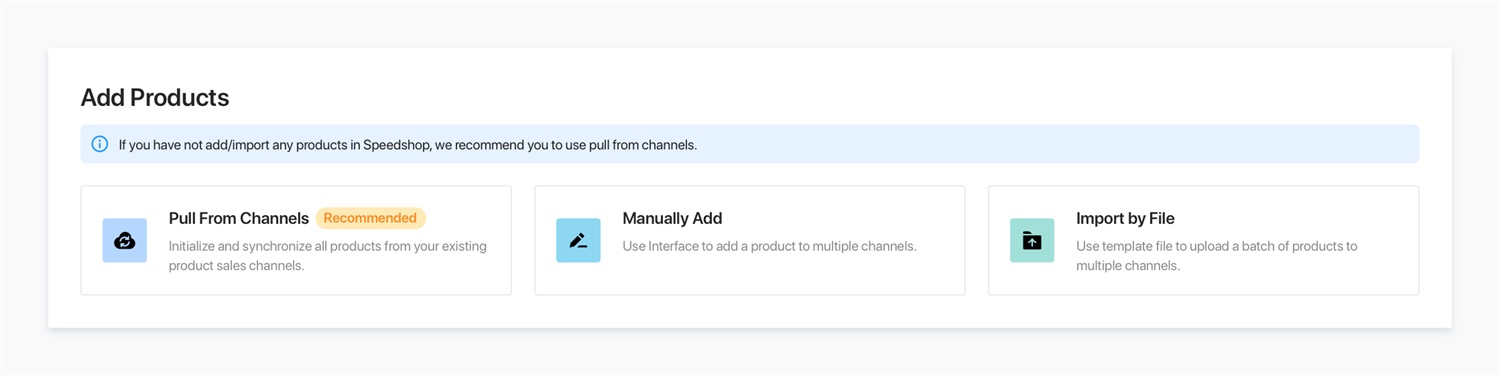Click the 'Use template file to upload' description
This screenshot has height=376, width=1500.
1217,256
